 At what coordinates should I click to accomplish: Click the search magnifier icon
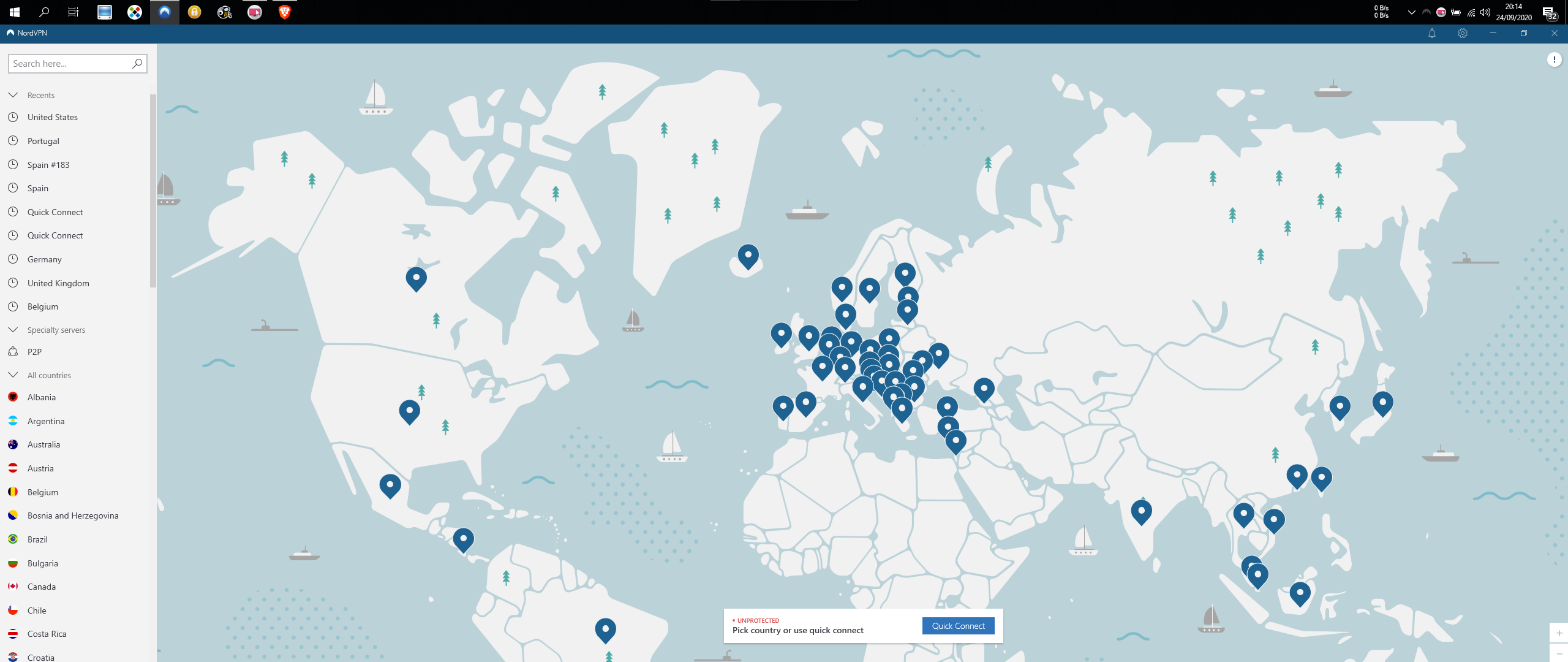[137, 64]
